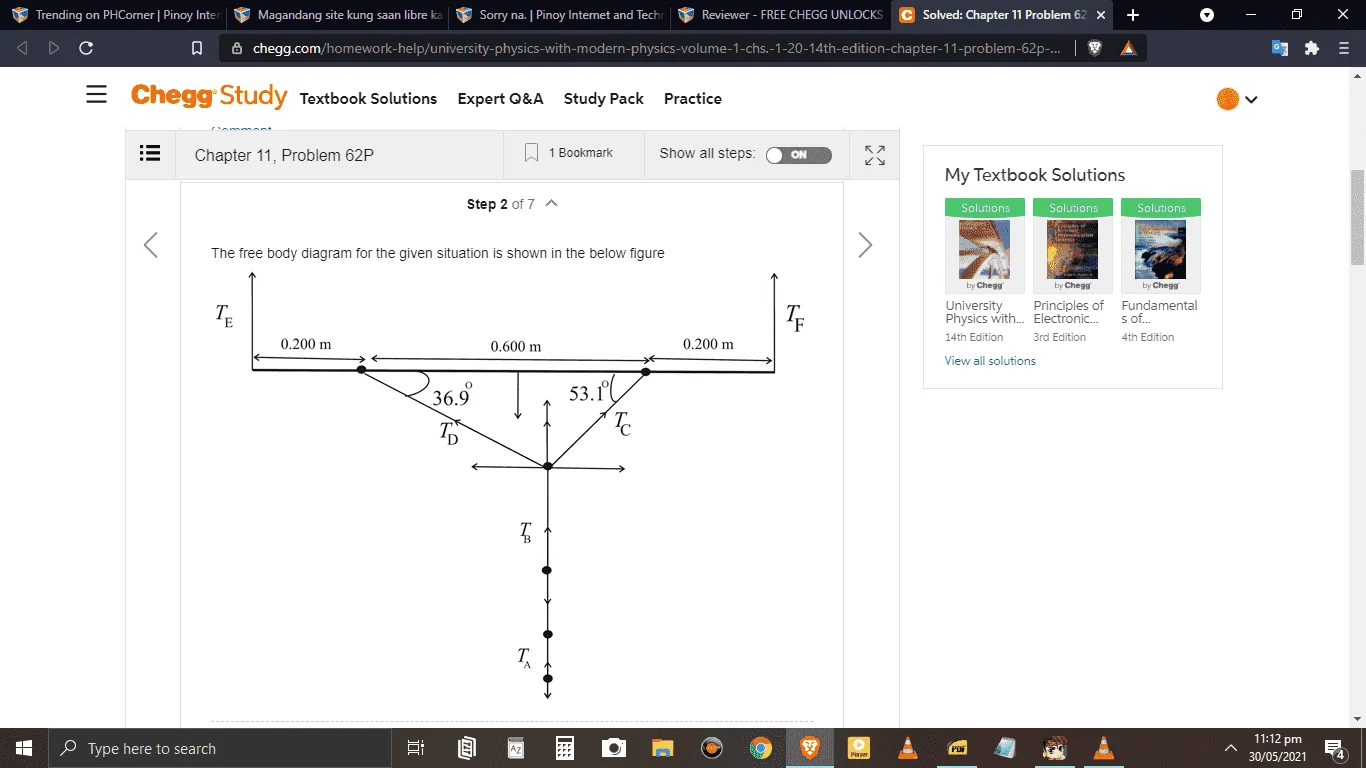Click the Brave Shields lion icon
The height and width of the screenshot is (768, 1366).
(x=1095, y=48)
